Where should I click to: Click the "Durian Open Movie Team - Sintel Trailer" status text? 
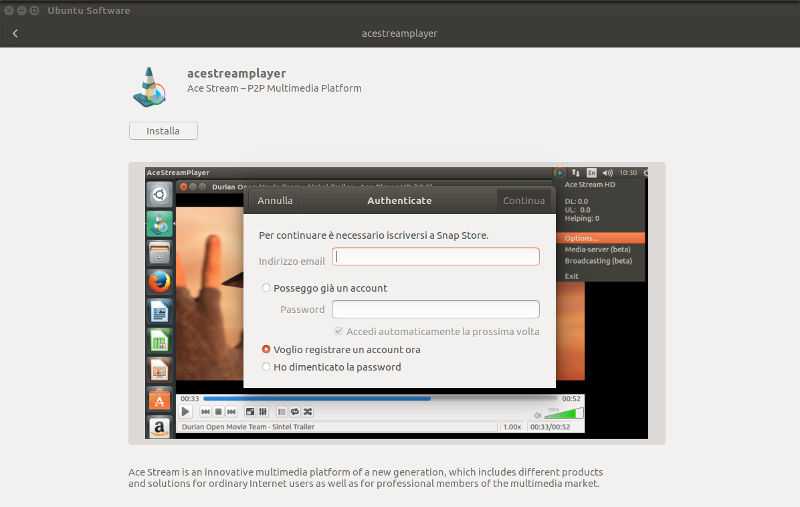click(x=248, y=427)
